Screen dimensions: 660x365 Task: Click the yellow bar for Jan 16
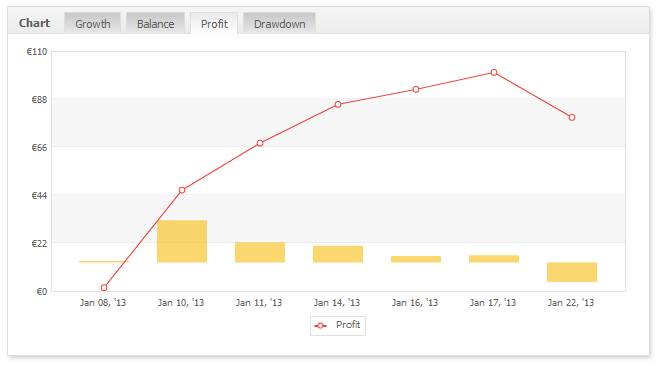416,259
